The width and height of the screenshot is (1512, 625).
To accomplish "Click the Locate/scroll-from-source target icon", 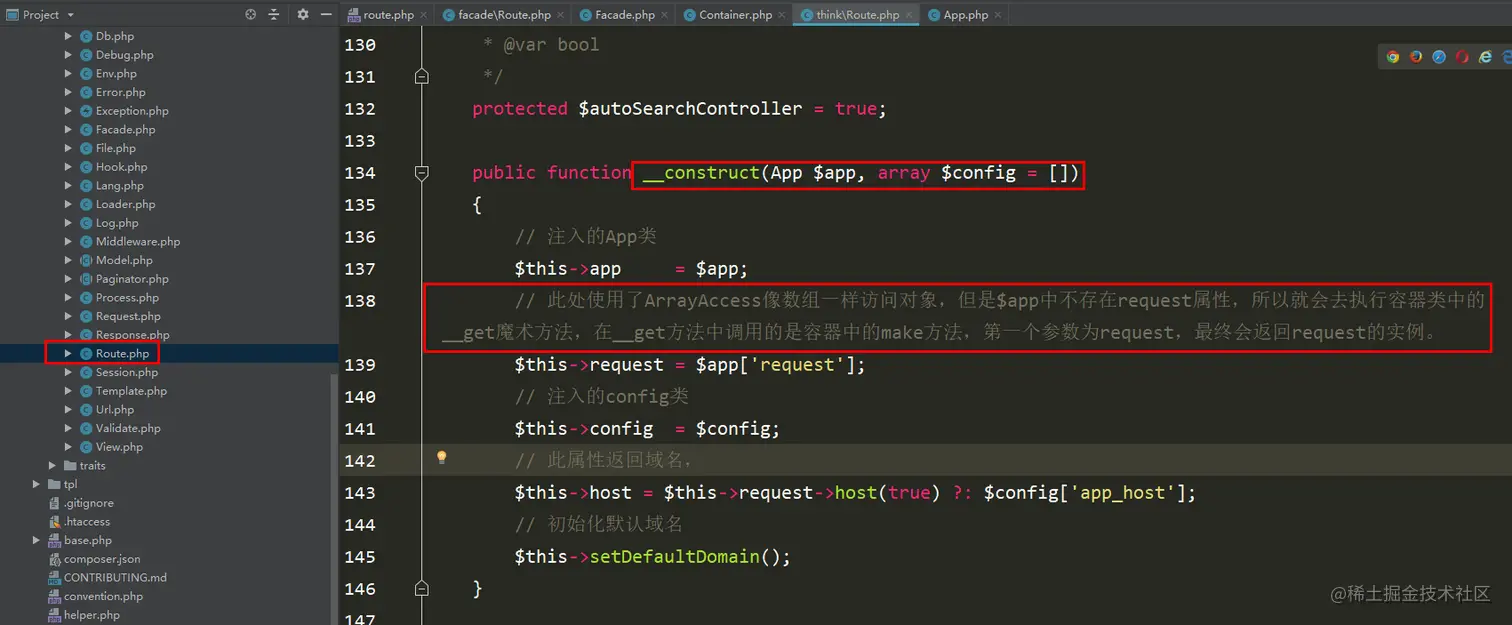I will pos(250,15).
